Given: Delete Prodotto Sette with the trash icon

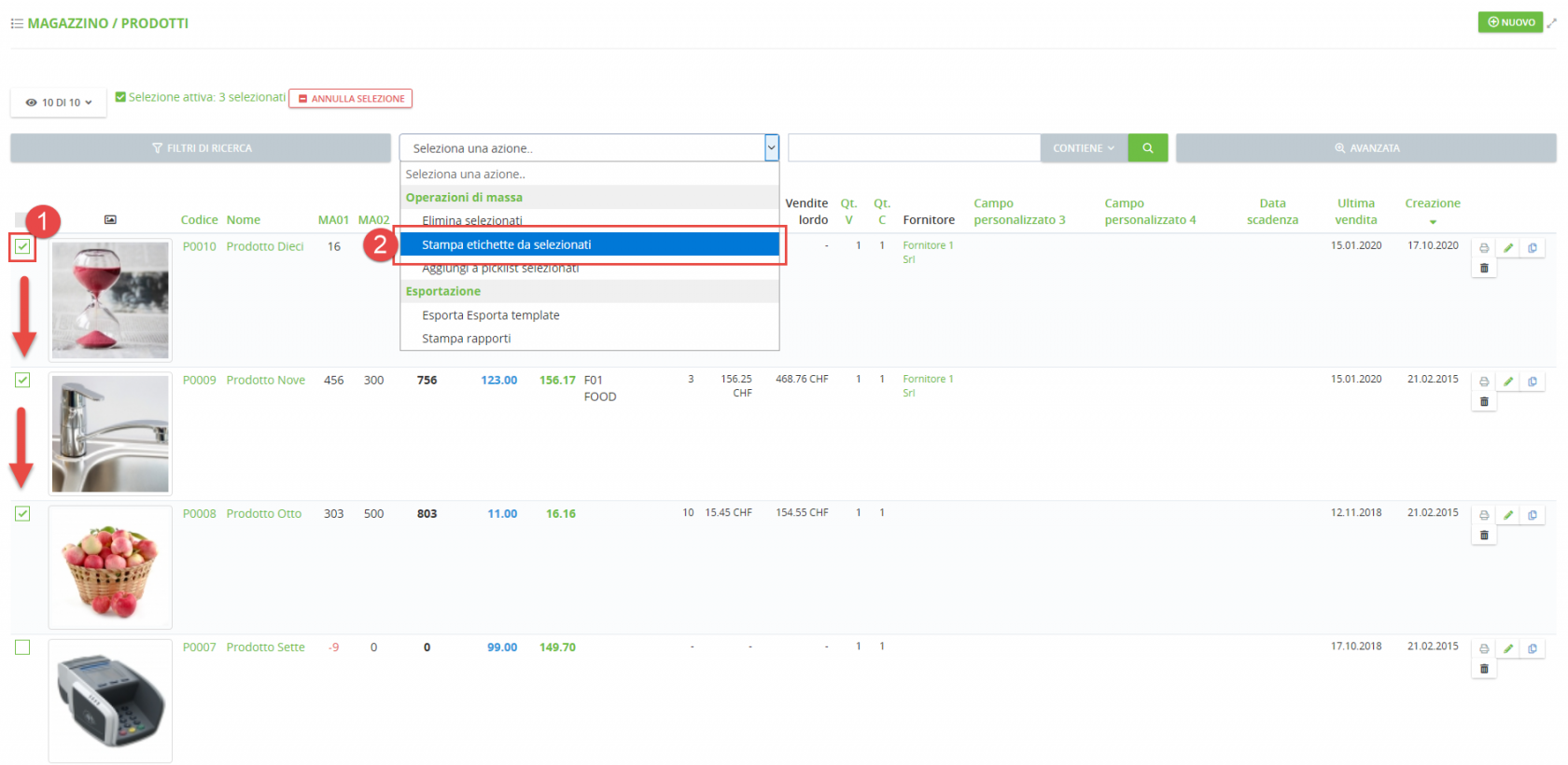Looking at the screenshot, I should (1484, 669).
